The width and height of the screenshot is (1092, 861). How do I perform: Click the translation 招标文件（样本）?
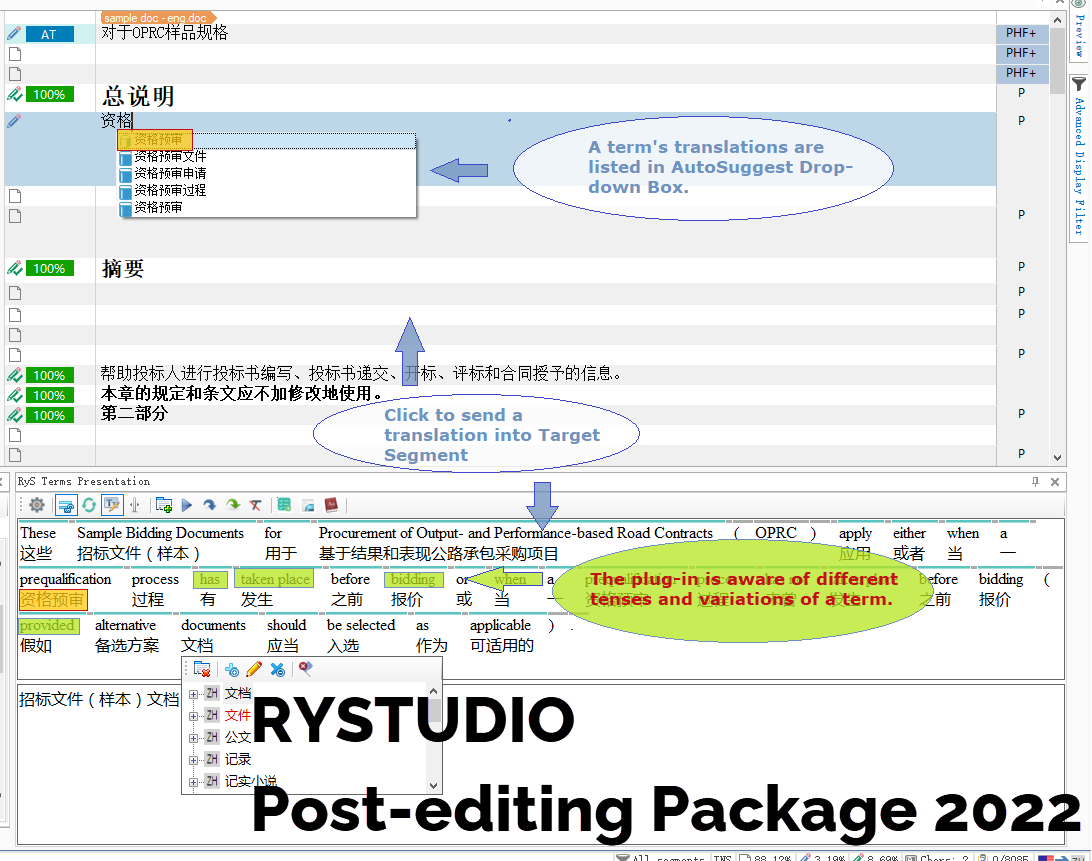coord(139,554)
